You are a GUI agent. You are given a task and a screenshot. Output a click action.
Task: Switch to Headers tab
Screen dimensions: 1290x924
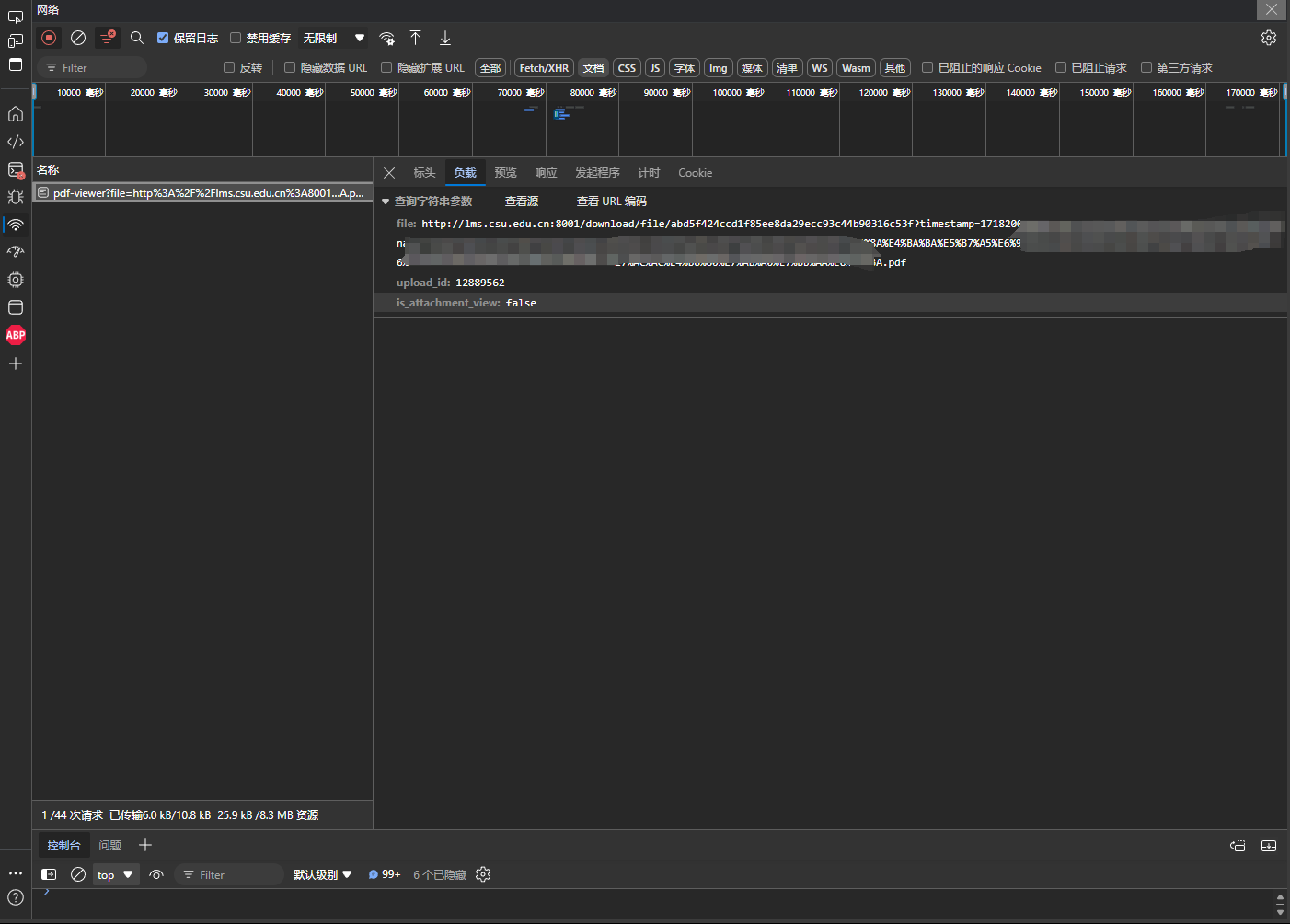tap(424, 173)
